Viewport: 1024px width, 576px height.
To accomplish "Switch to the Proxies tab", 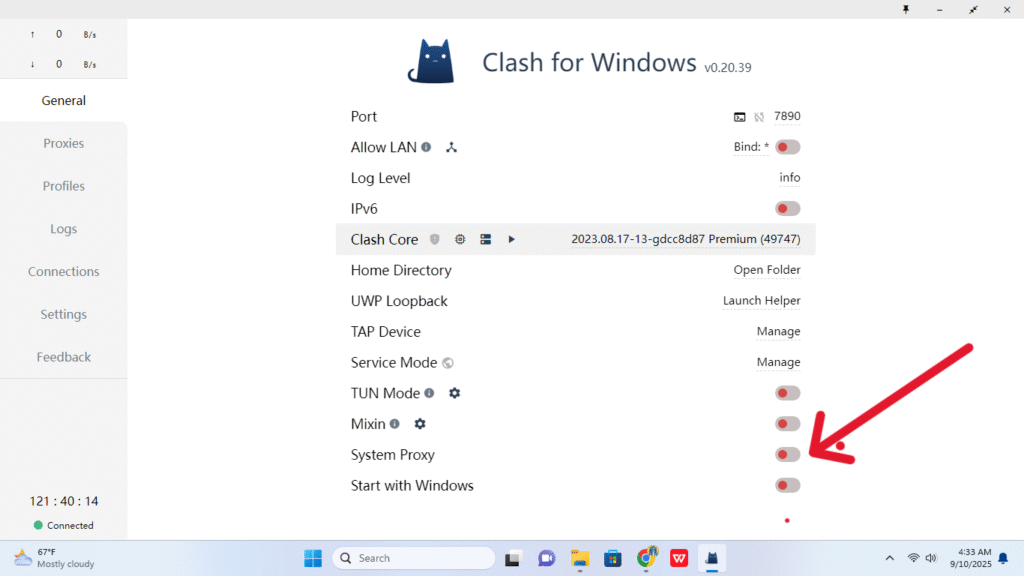I will [x=63, y=143].
